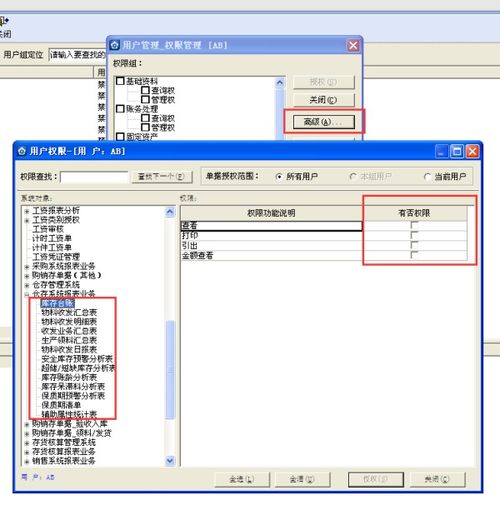Click scroll-down arrow of 系统对象 tree
Image resolution: width=500 pixels, height=510 pixels.
pyautogui.click(x=170, y=461)
